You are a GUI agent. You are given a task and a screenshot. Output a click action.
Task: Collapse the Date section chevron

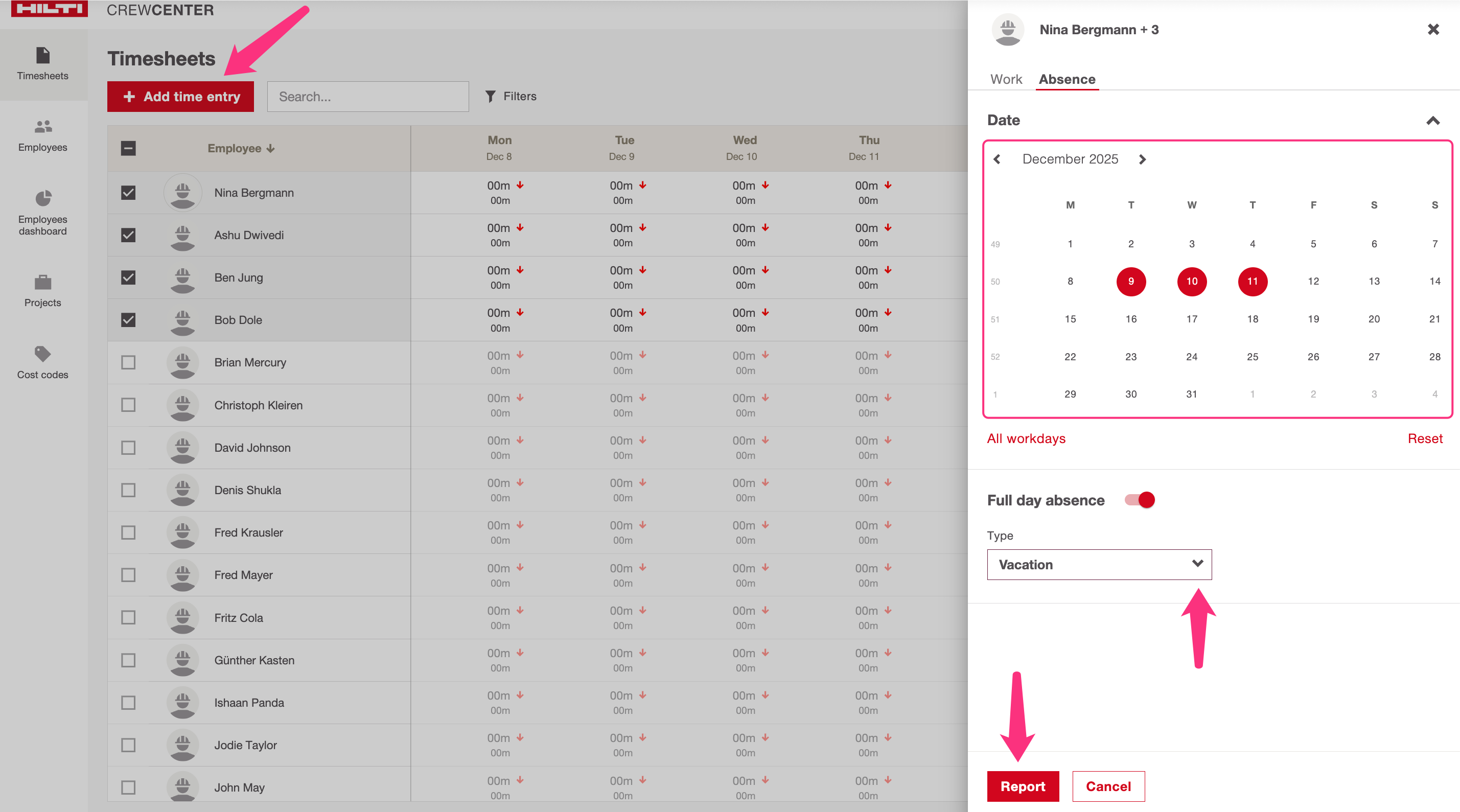[1433, 121]
